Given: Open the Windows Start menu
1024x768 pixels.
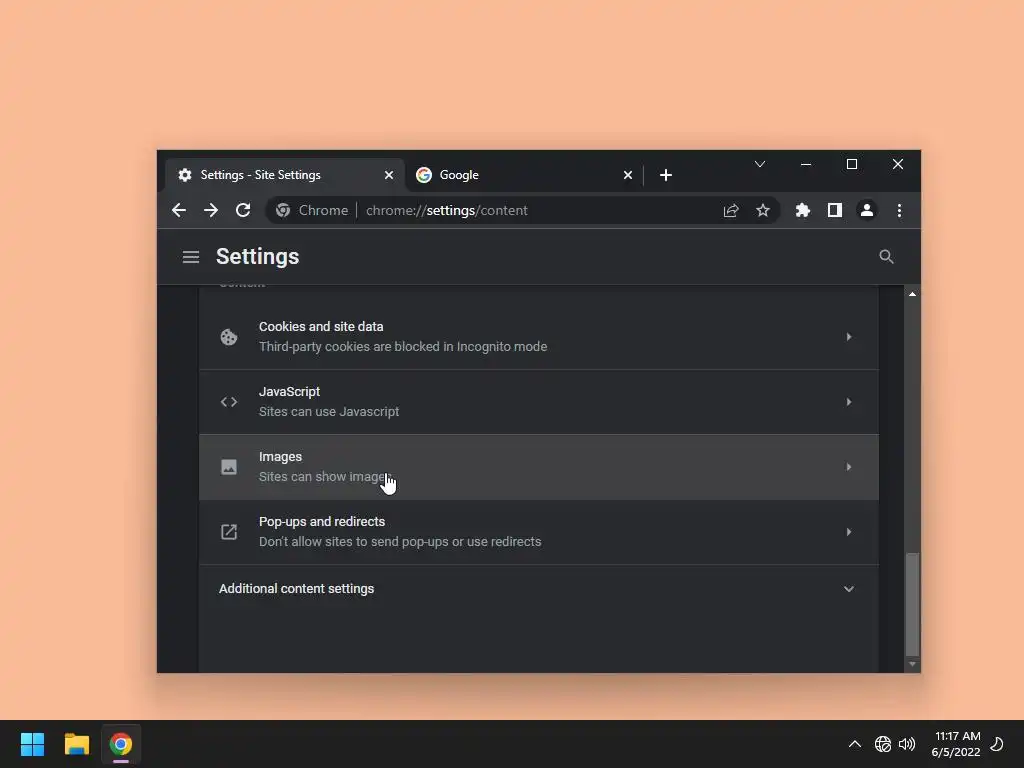Looking at the screenshot, I should pos(32,744).
